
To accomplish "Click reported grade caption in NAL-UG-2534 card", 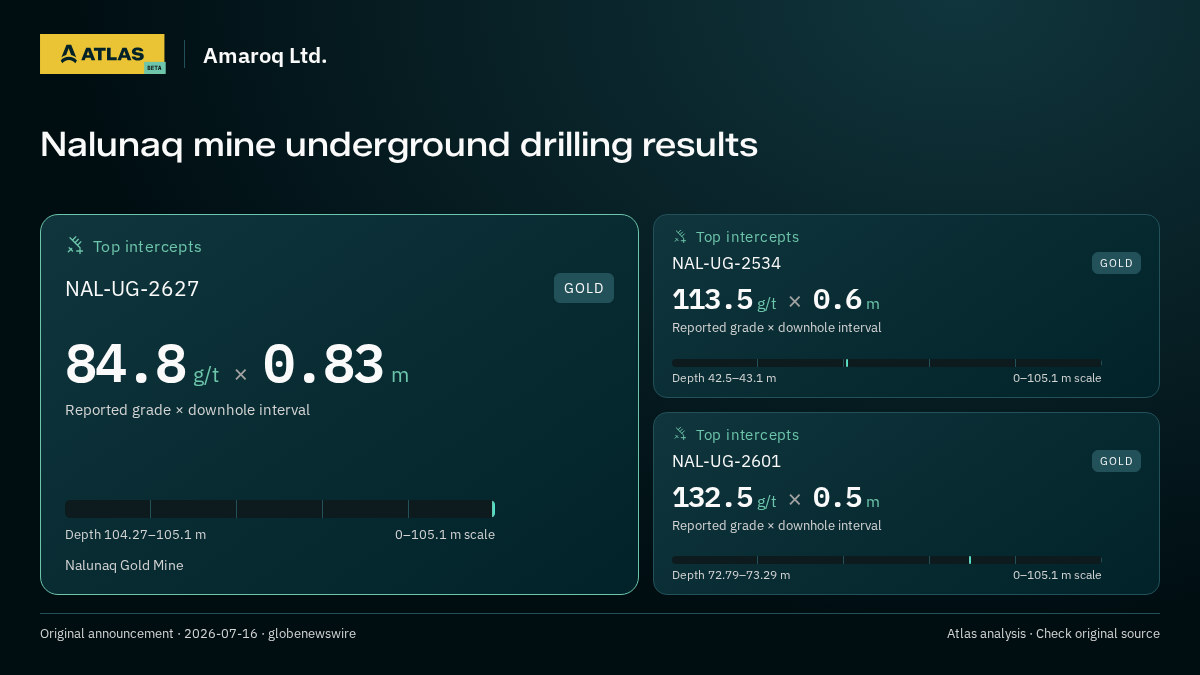I will 777,328.
